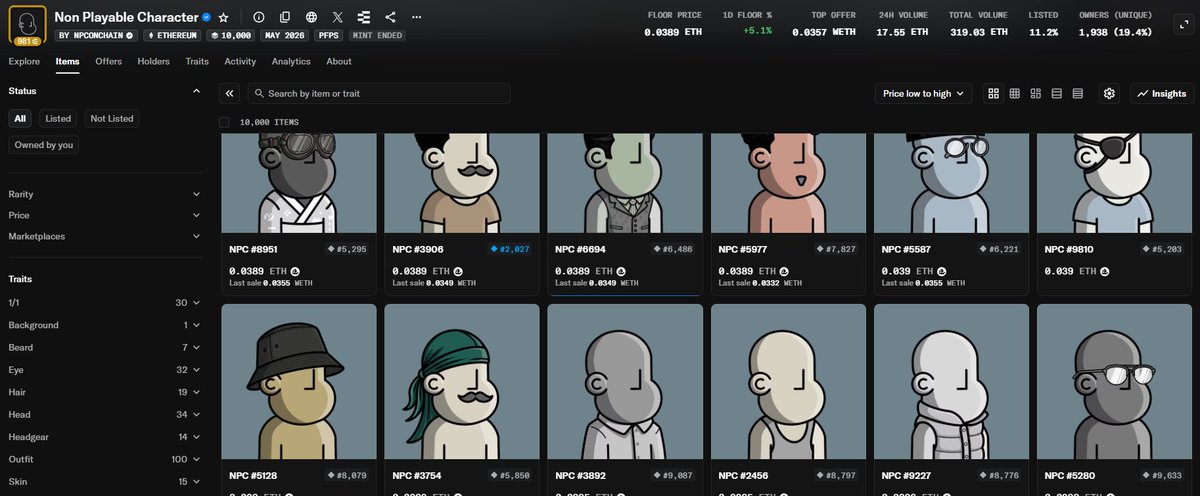Filter status by Listed
Screen dimensions: 1200x496
tap(58, 118)
